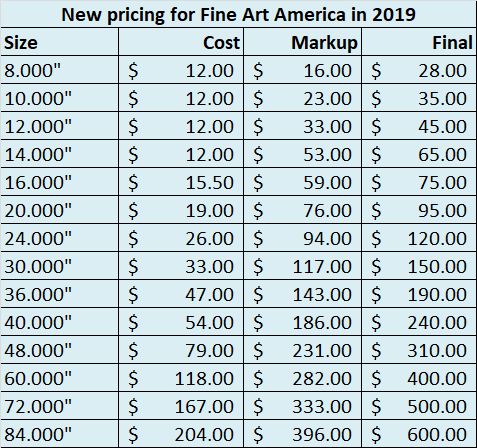Select the 60.000" size cell
Image resolution: width=477 pixels, height=448 pixels.
60,378
